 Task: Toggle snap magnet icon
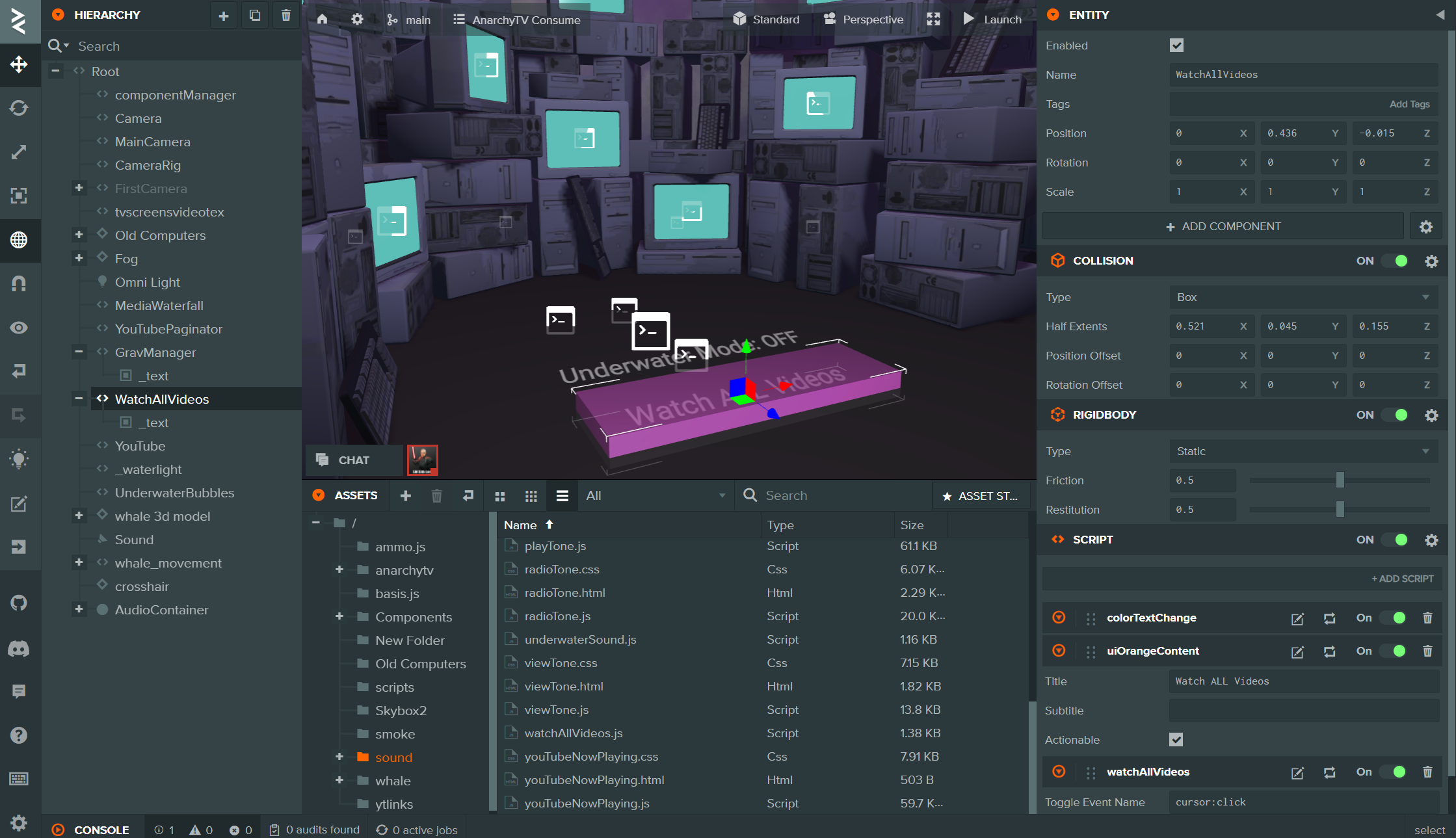click(x=19, y=283)
